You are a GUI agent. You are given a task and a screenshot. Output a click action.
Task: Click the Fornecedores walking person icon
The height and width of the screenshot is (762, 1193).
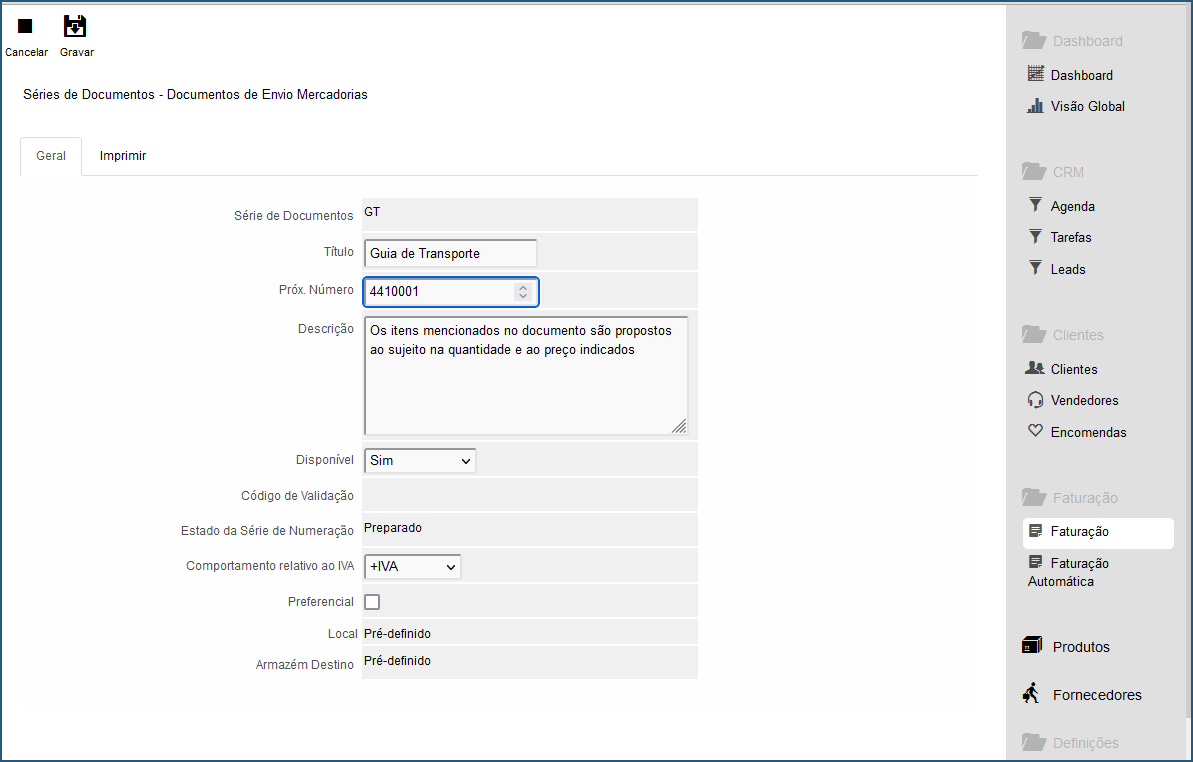pyautogui.click(x=1032, y=693)
